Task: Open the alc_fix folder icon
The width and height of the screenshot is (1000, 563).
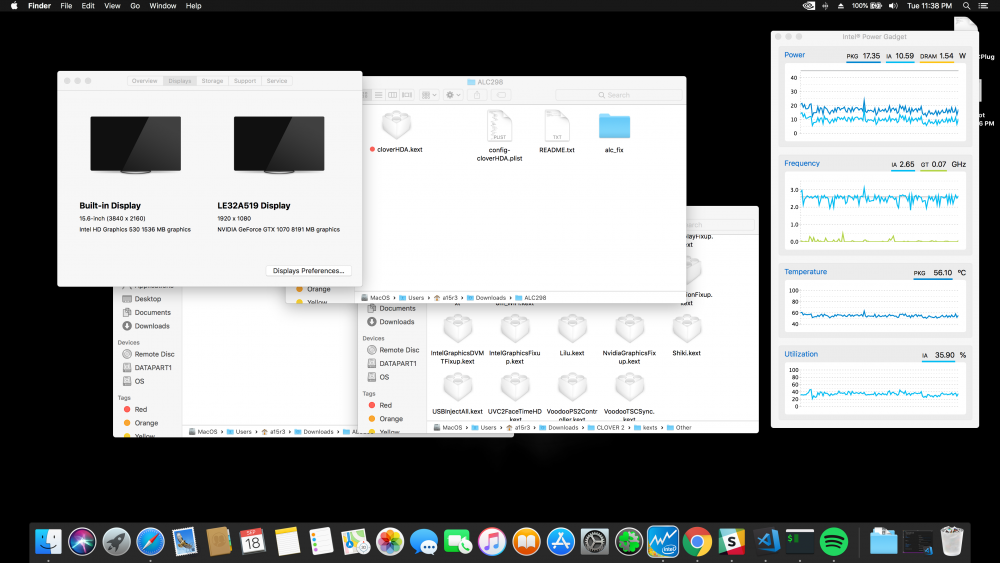Action: point(614,126)
